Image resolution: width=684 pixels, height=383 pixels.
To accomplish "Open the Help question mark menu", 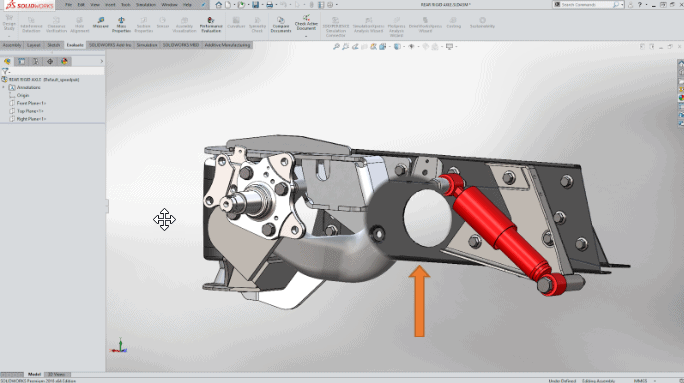I will [640, 5].
